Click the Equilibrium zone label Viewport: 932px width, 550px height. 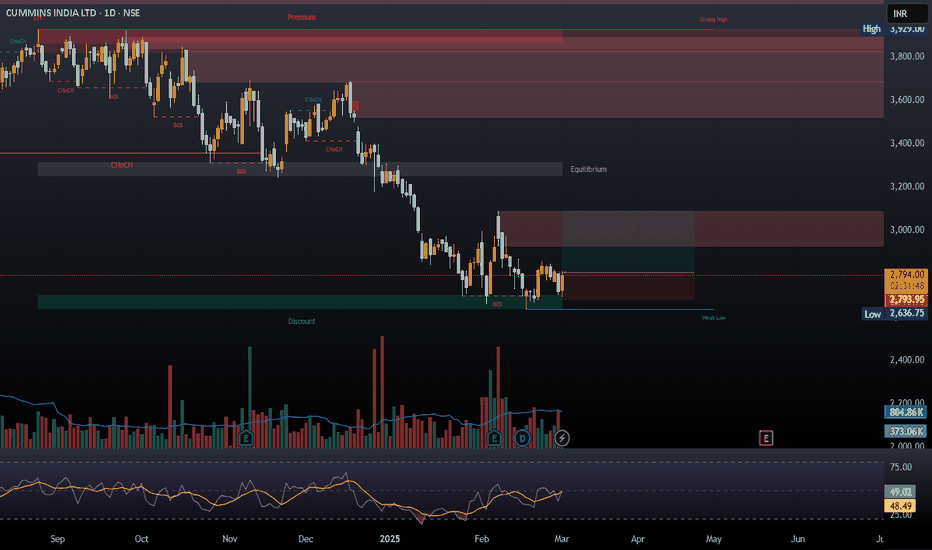tap(588, 169)
